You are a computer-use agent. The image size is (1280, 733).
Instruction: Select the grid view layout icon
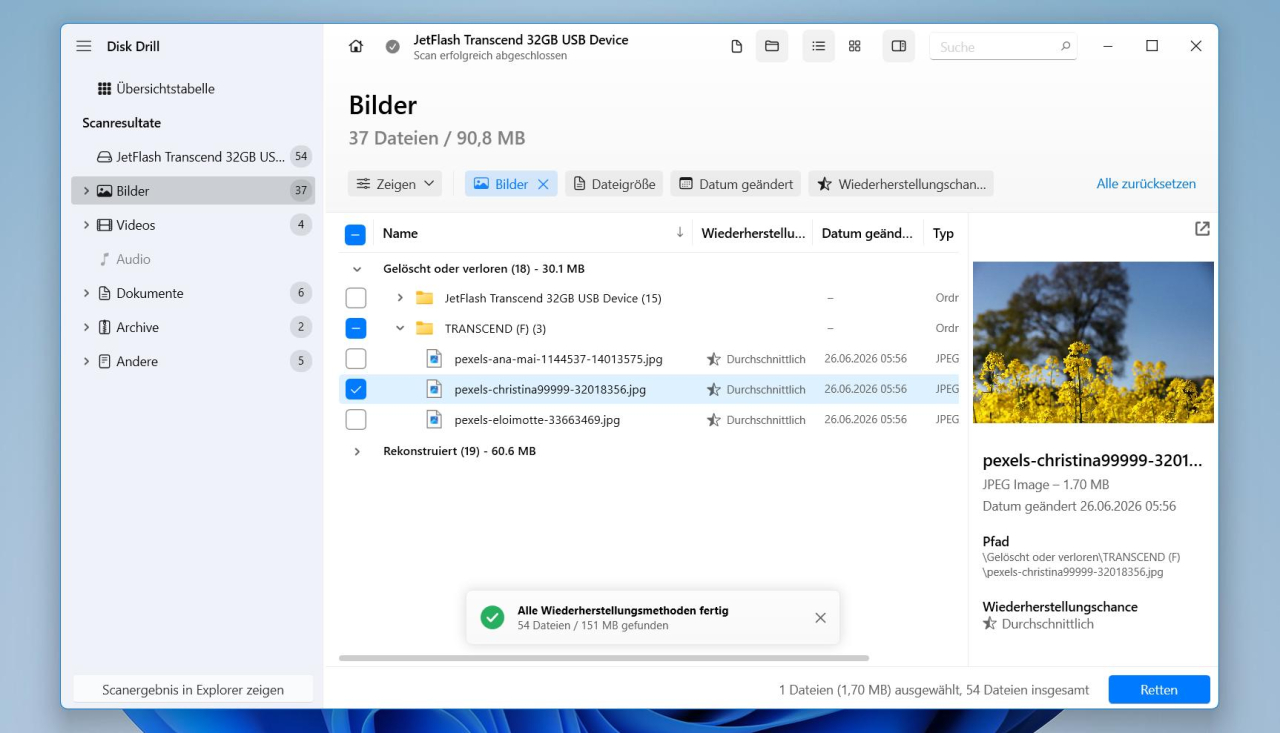(x=854, y=46)
